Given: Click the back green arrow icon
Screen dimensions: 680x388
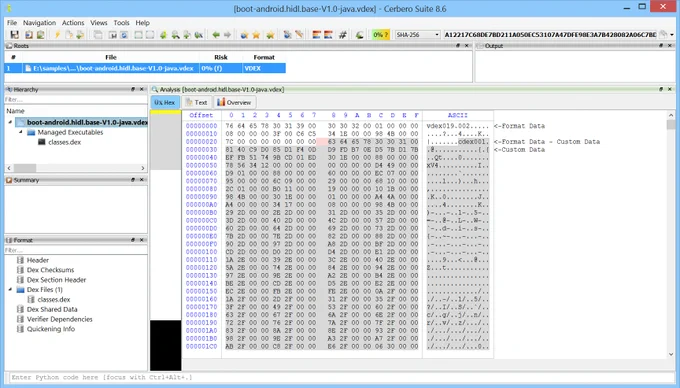Looking at the screenshot, I should pyautogui.click(x=216, y=35).
